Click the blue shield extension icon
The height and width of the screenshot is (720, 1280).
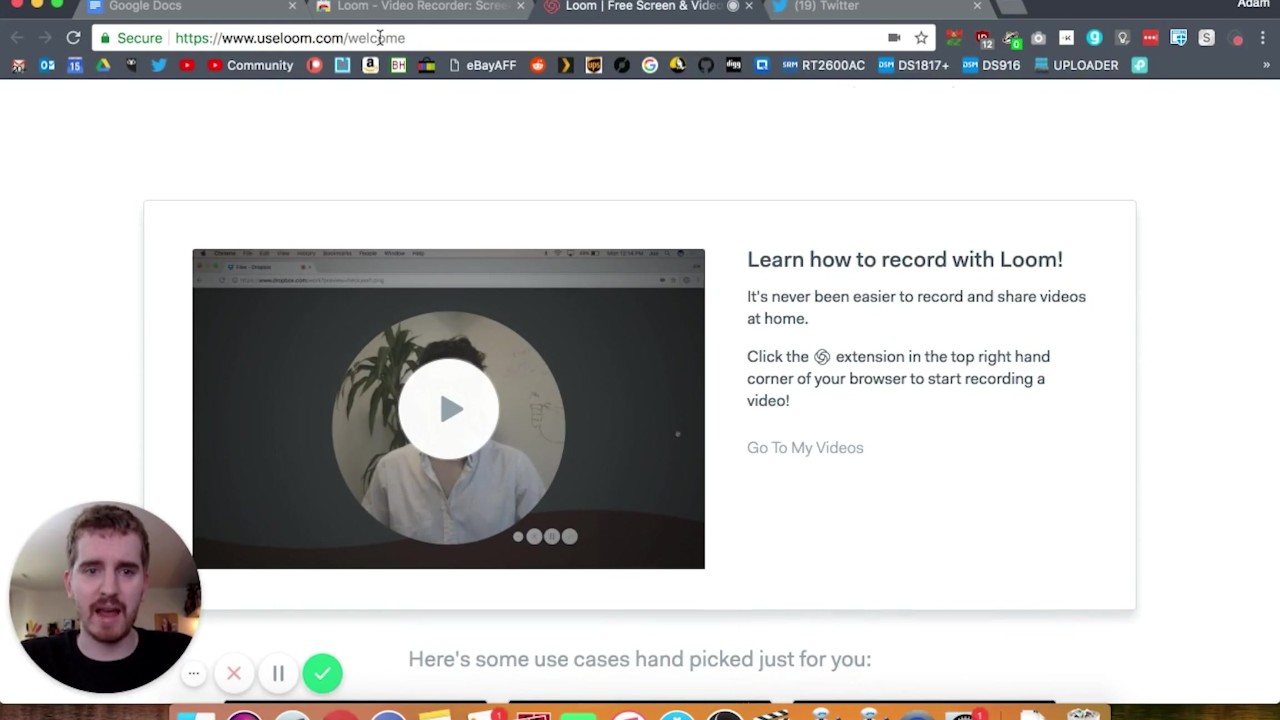1178,38
